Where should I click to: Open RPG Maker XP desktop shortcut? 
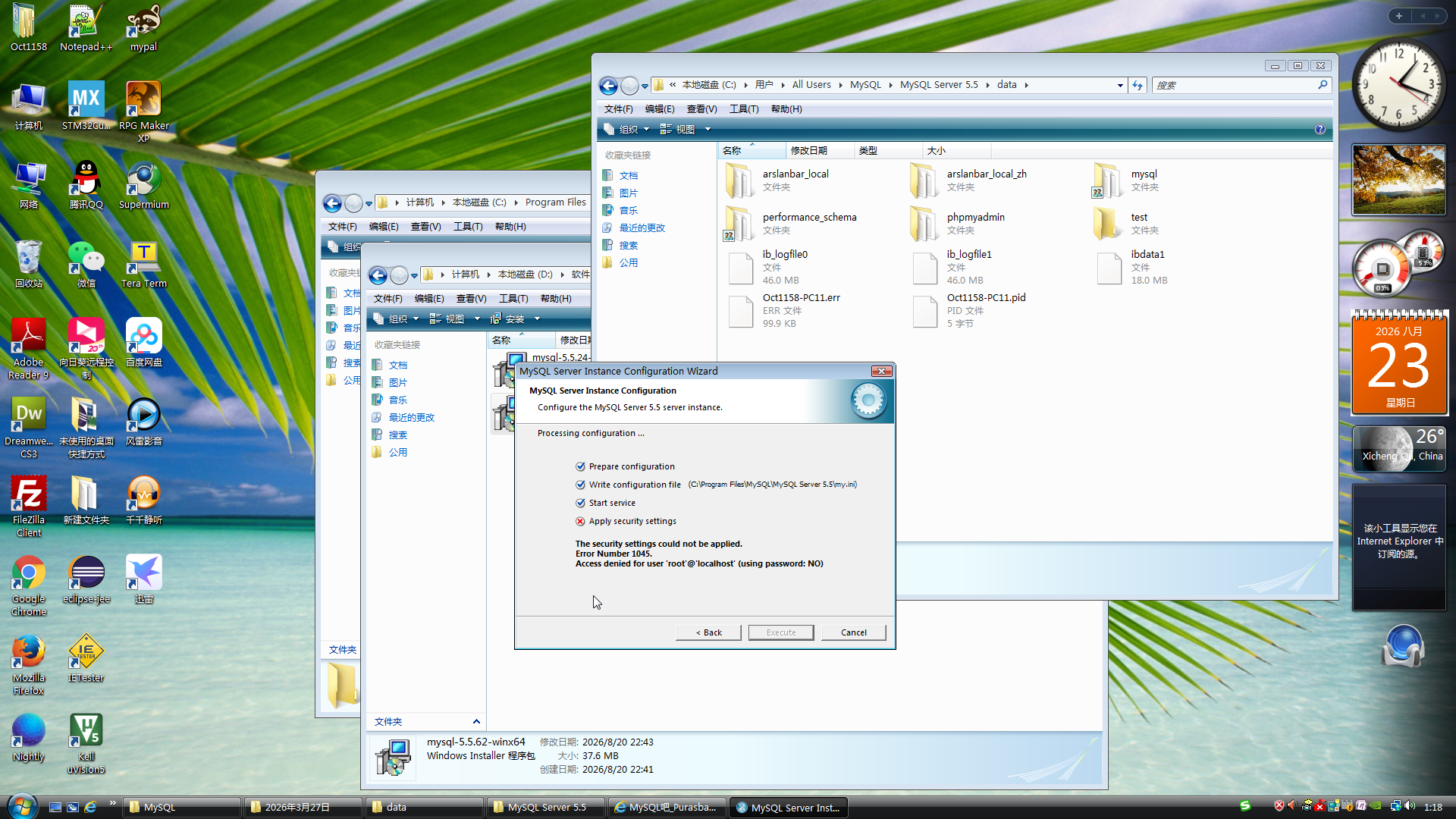click(x=143, y=111)
